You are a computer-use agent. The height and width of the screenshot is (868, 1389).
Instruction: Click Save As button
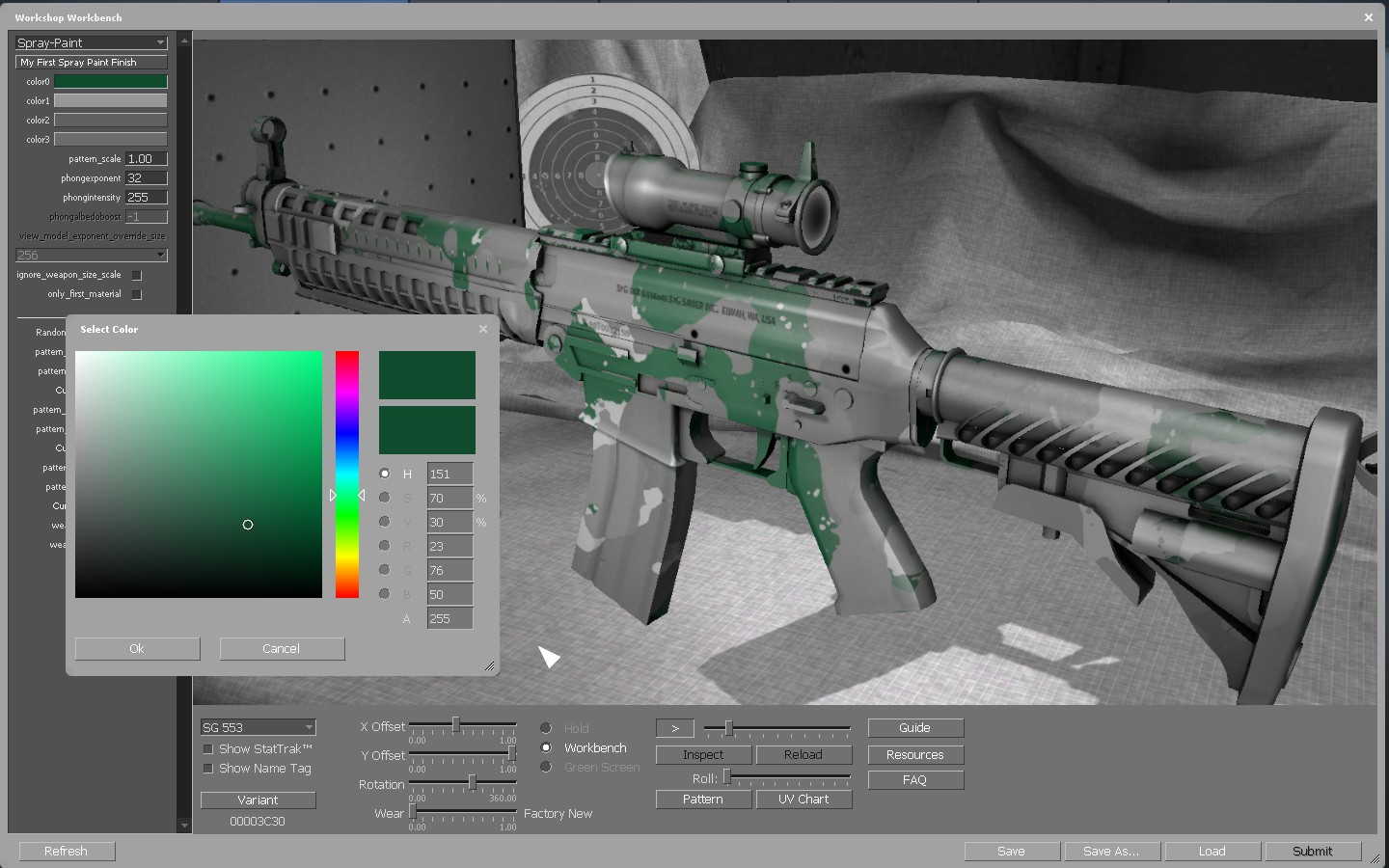coord(1112,852)
